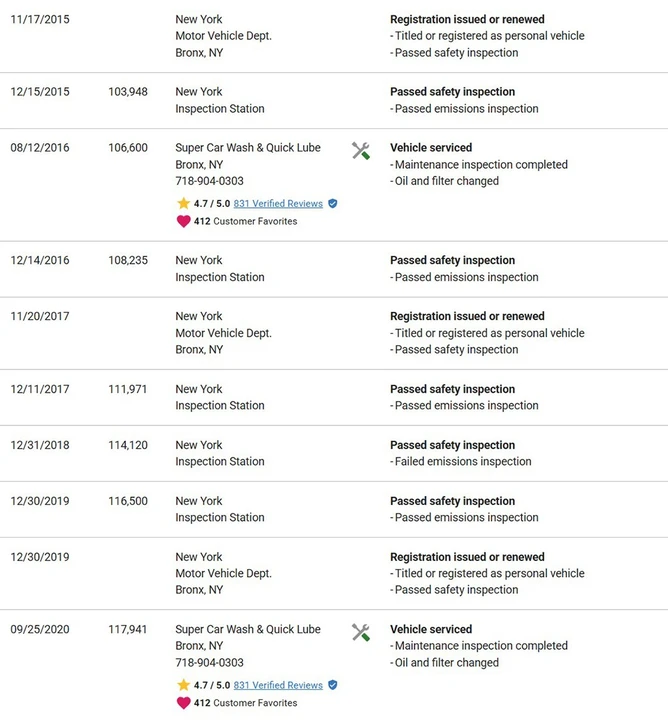Screen dimensions: 668x720
Task: Click the 412 Customer Favorites text in 2020 entry
Action: click(x=245, y=703)
